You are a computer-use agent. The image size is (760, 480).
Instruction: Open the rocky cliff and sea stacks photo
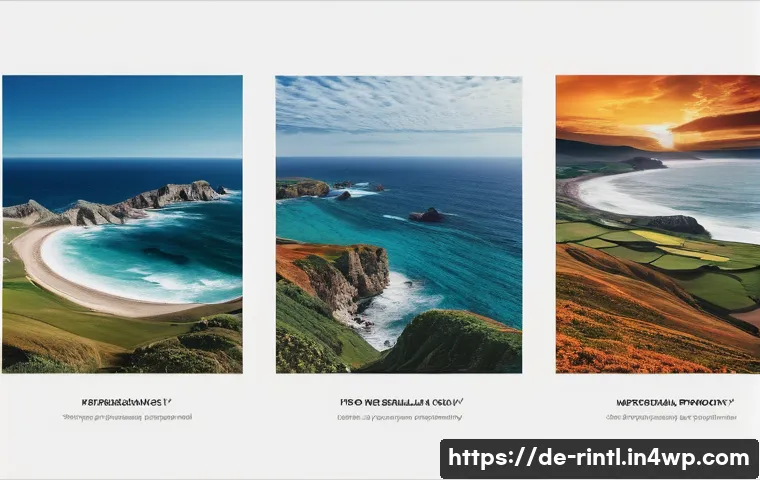pyautogui.click(x=399, y=224)
